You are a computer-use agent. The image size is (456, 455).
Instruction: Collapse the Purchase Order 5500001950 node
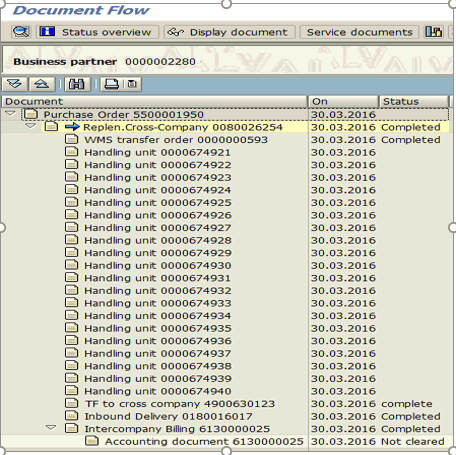10,114
